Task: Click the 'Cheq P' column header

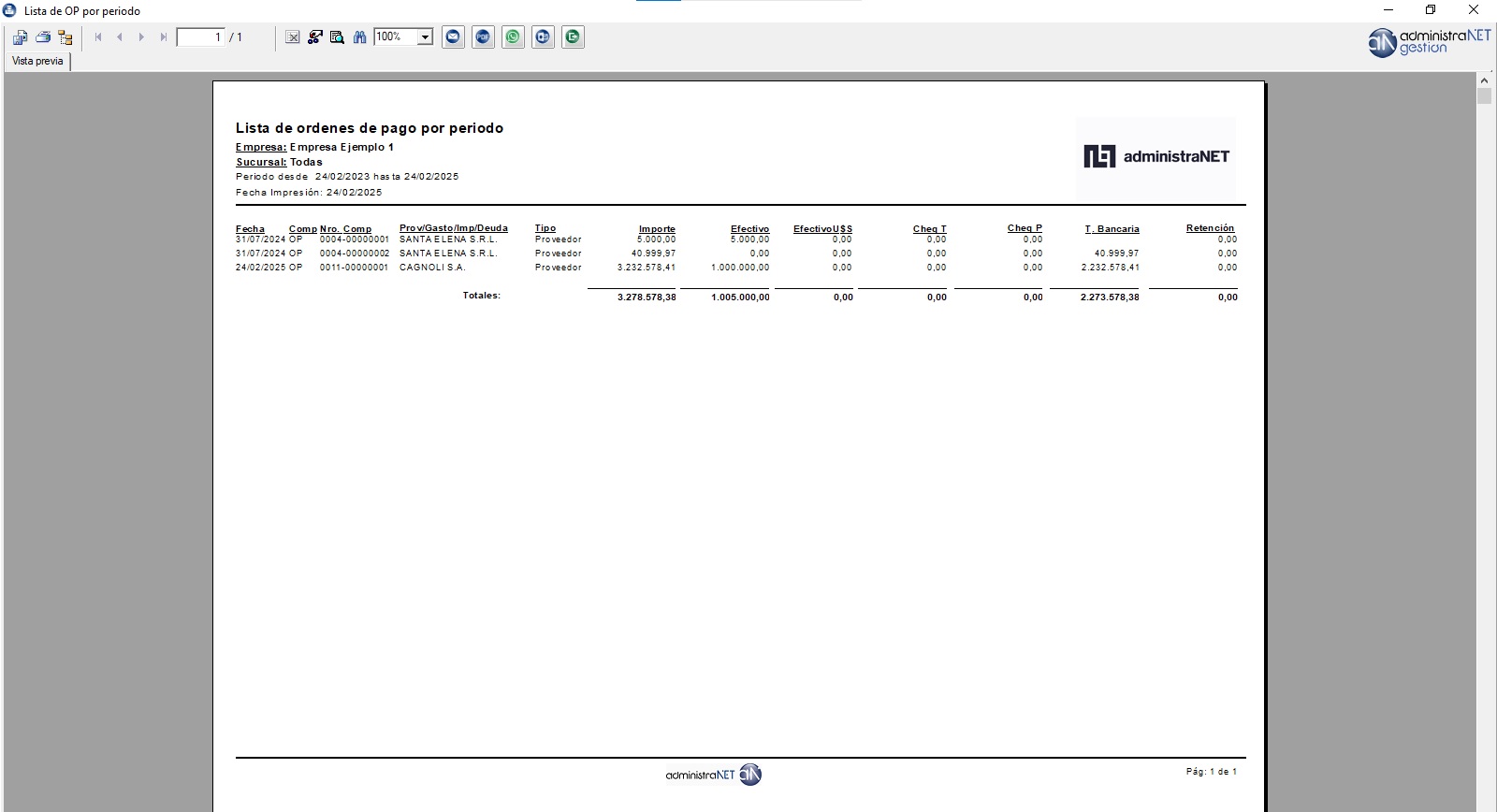Action: [x=1025, y=228]
